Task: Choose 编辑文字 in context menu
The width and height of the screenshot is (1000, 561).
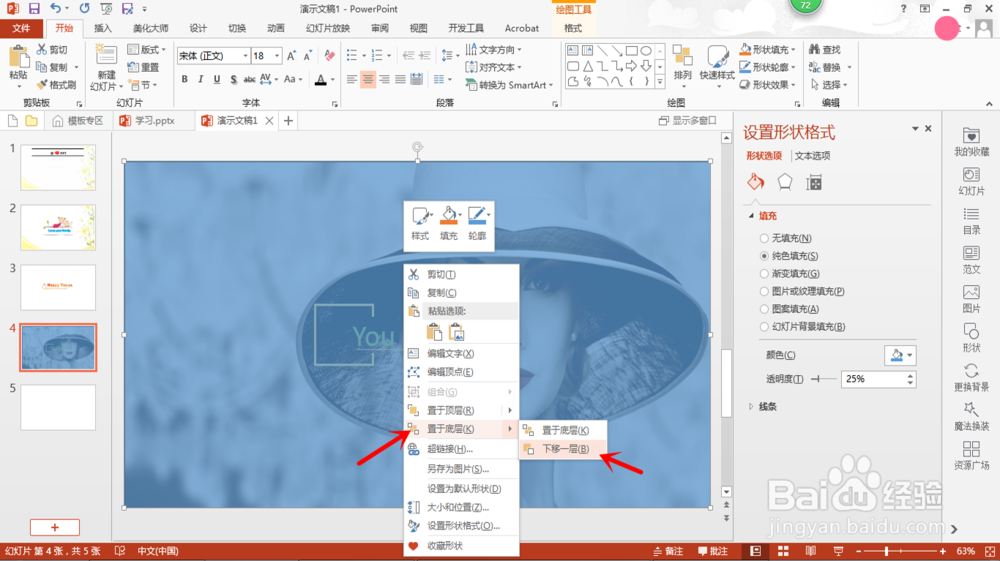Action: pos(460,353)
